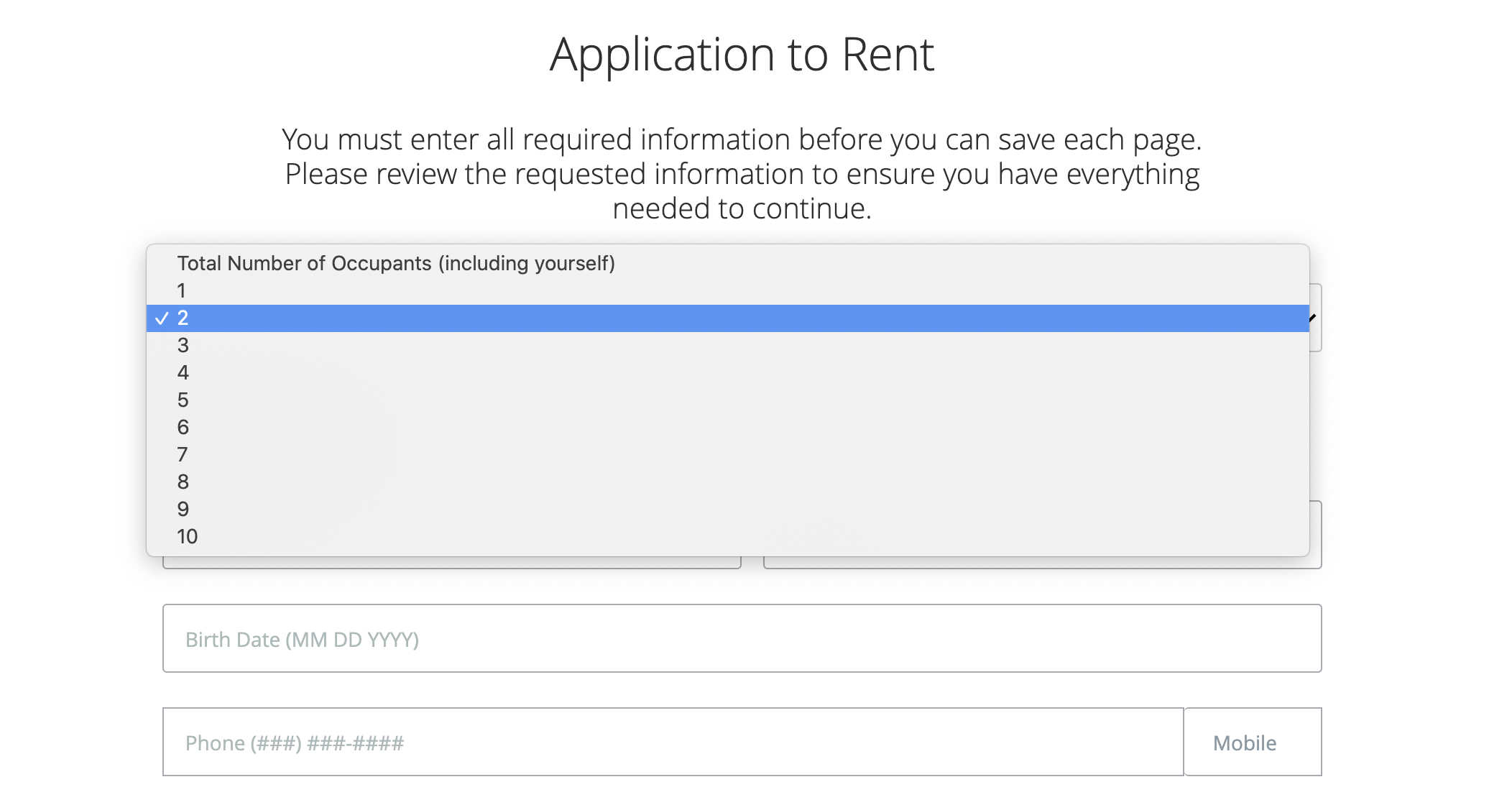
Task: Click the Phone number input field
Action: coord(673,742)
